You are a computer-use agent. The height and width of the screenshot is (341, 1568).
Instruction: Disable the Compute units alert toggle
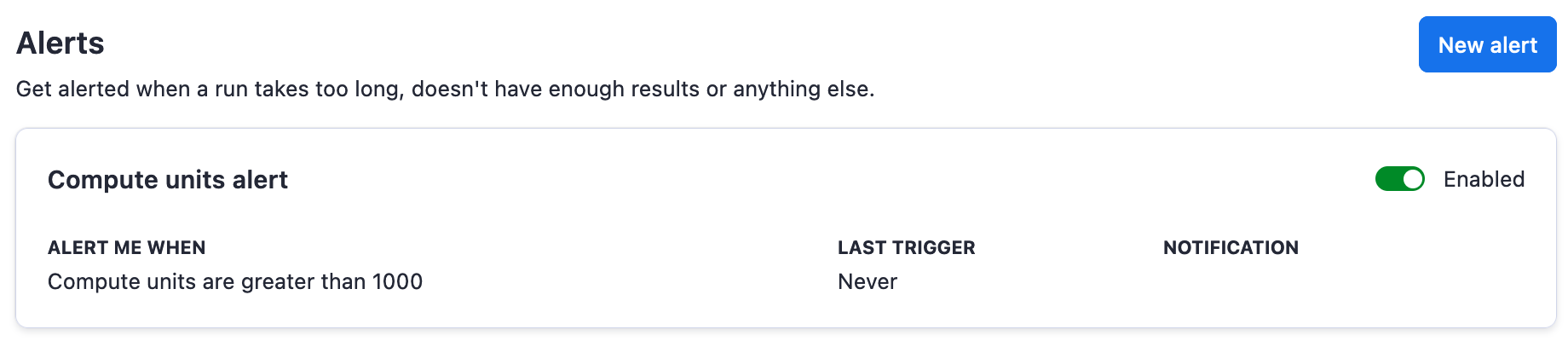[x=1399, y=179]
